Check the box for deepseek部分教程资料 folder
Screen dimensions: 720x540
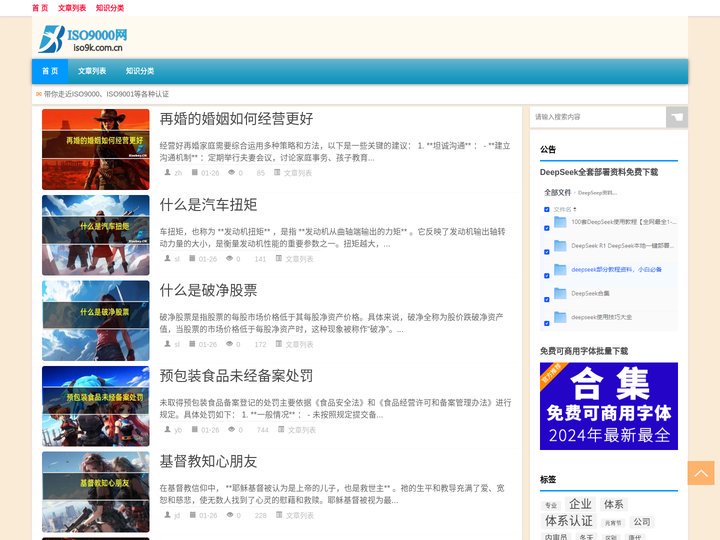546,276
